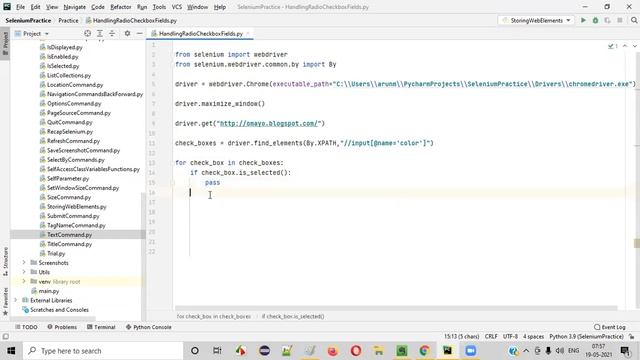Switch to PyCharm taskbar icon
The height and width of the screenshot is (360, 640).
click(x=447, y=351)
